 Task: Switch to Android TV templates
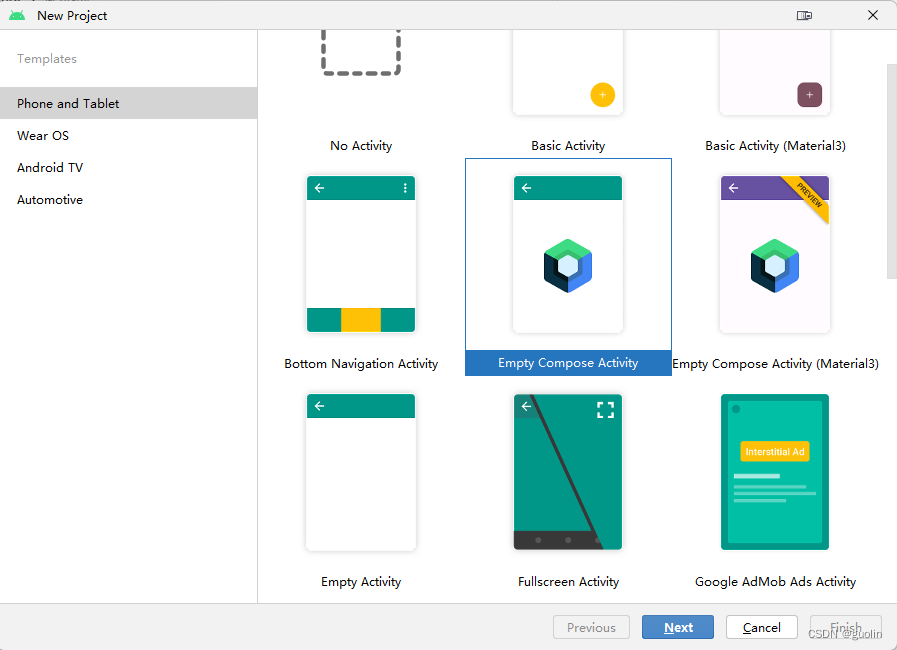pyautogui.click(x=128, y=168)
